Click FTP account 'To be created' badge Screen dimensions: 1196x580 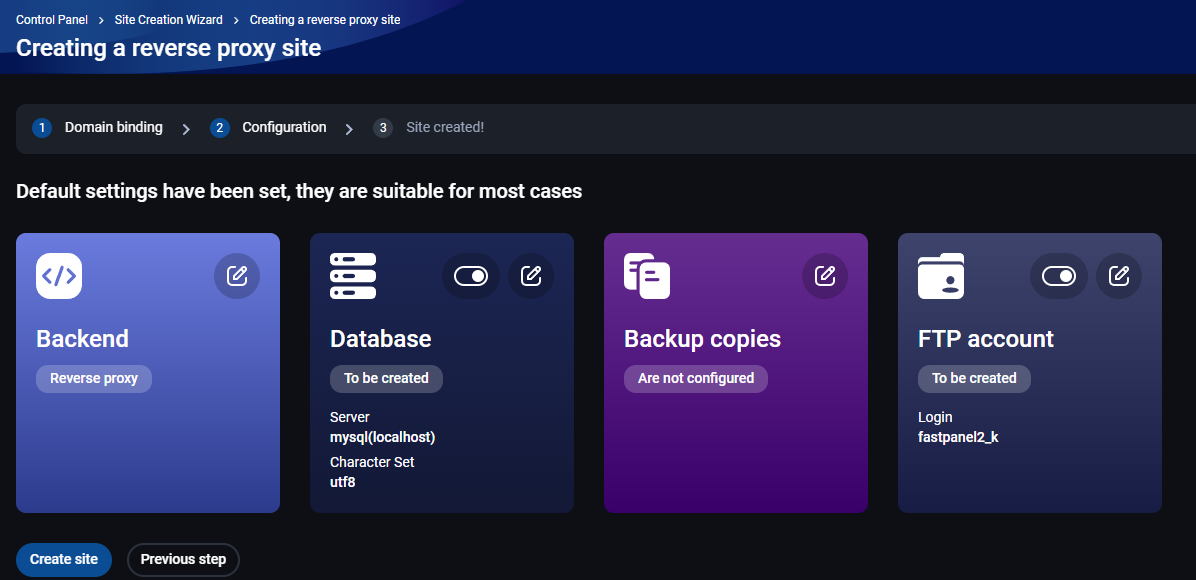(974, 379)
